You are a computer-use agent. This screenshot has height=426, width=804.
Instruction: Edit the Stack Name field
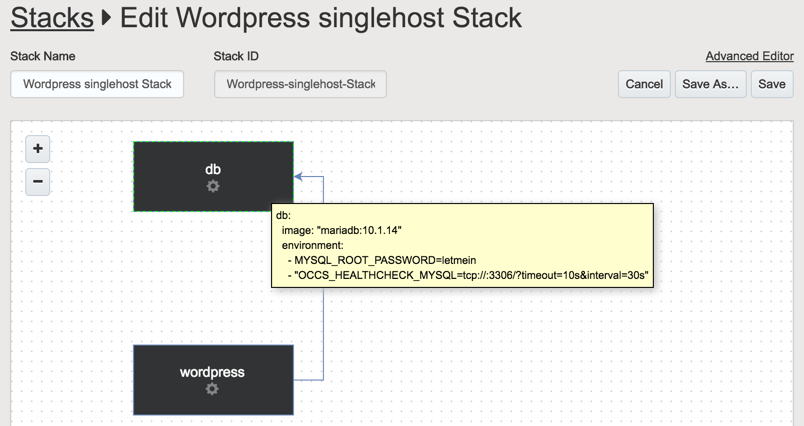(97, 84)
